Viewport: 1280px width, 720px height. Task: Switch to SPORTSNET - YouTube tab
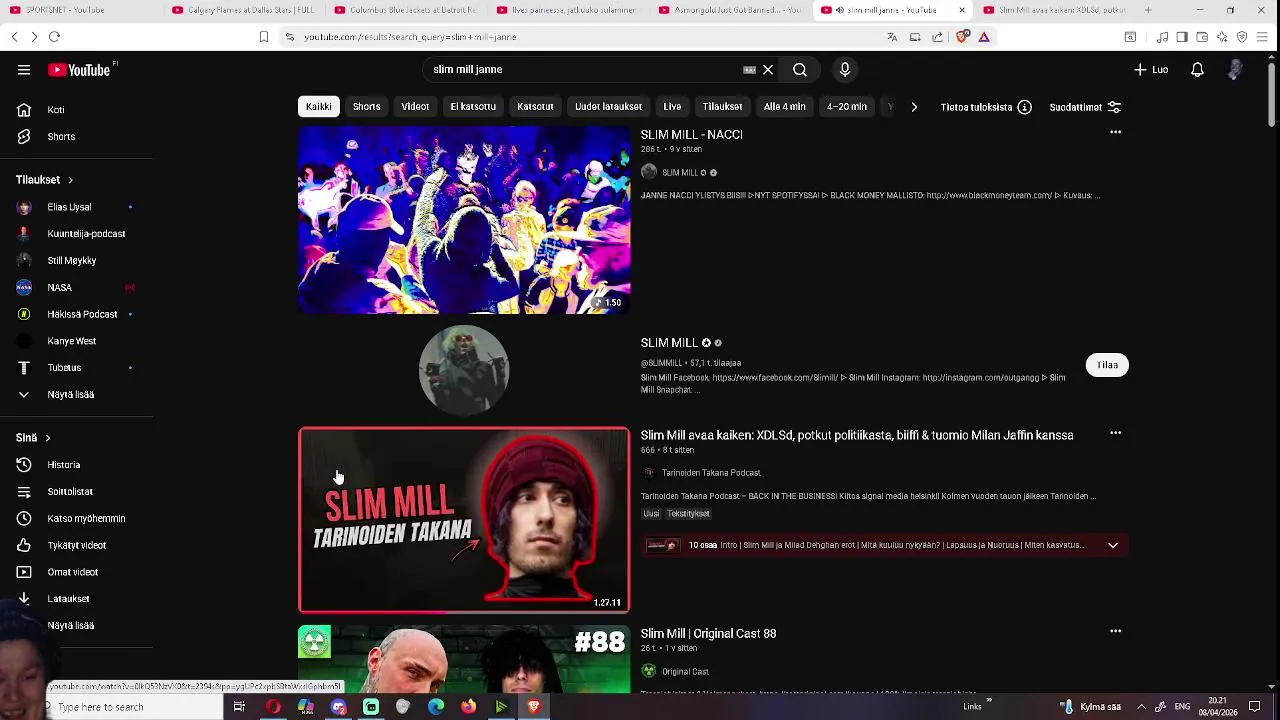point(80,10)
